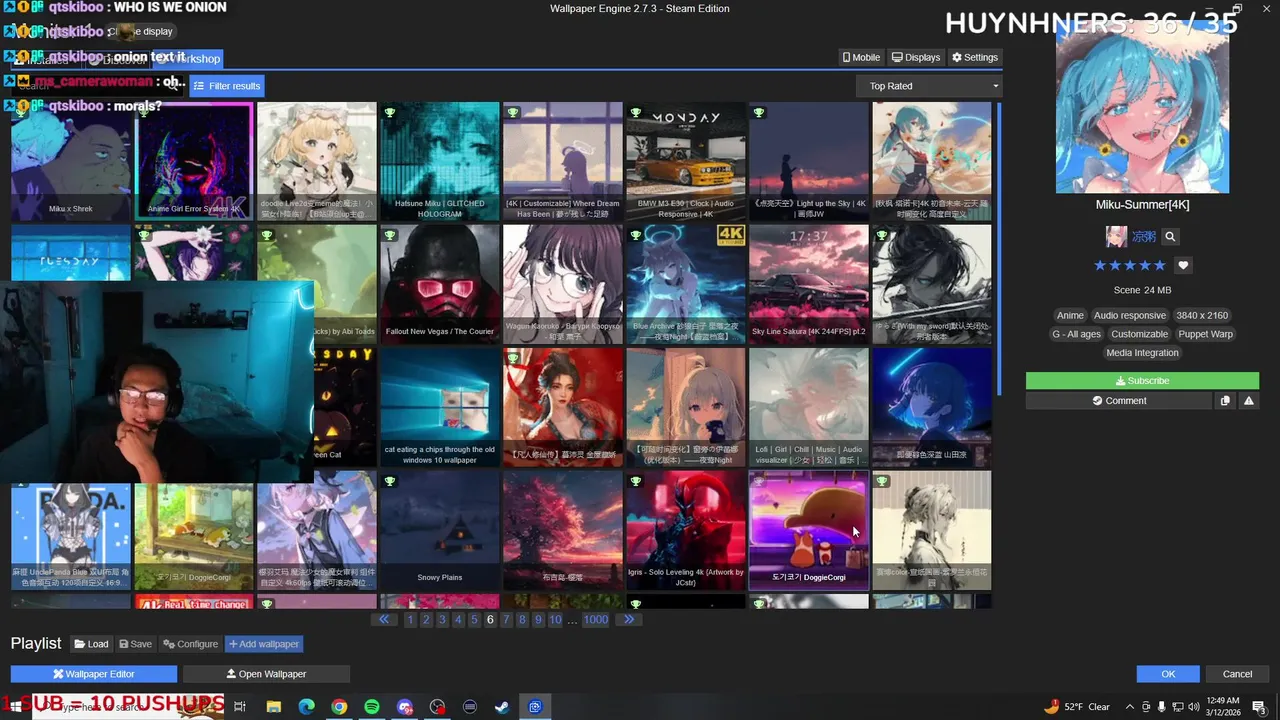Screen dimensions: 1280x720
Task: Select the Puppet Warp tag
Action: click(x=1205, y=334)
